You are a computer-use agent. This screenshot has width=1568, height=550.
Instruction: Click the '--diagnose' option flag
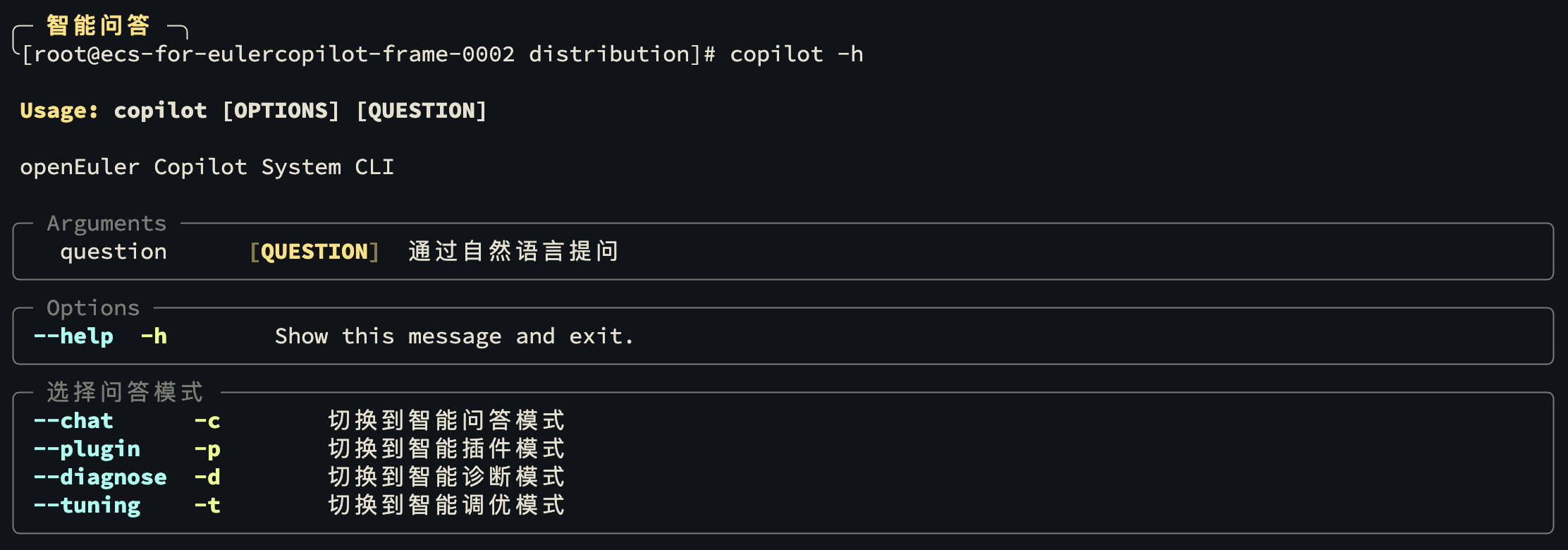100,477
